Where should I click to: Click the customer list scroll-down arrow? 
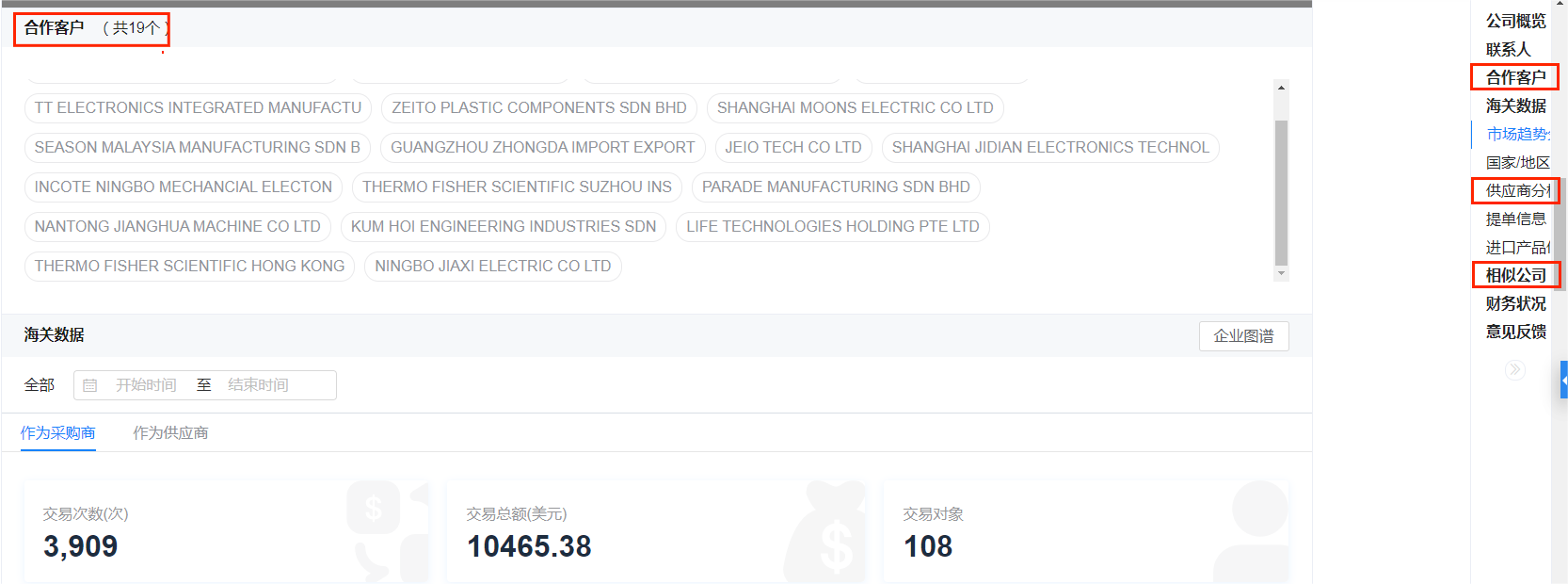click(x=1281, y=273)
